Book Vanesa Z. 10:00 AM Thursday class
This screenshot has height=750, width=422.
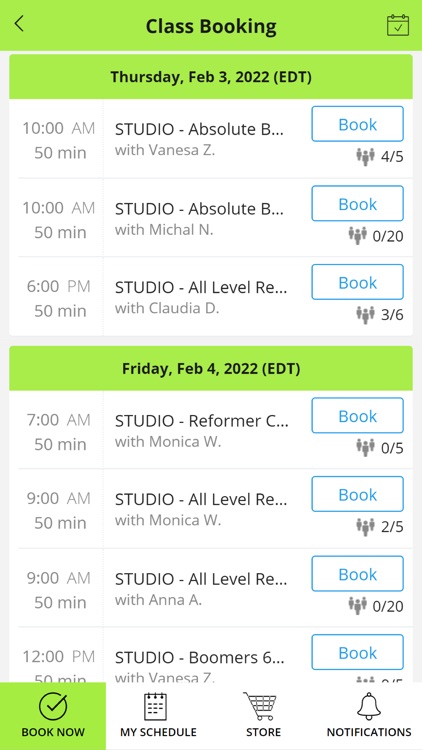357,124
